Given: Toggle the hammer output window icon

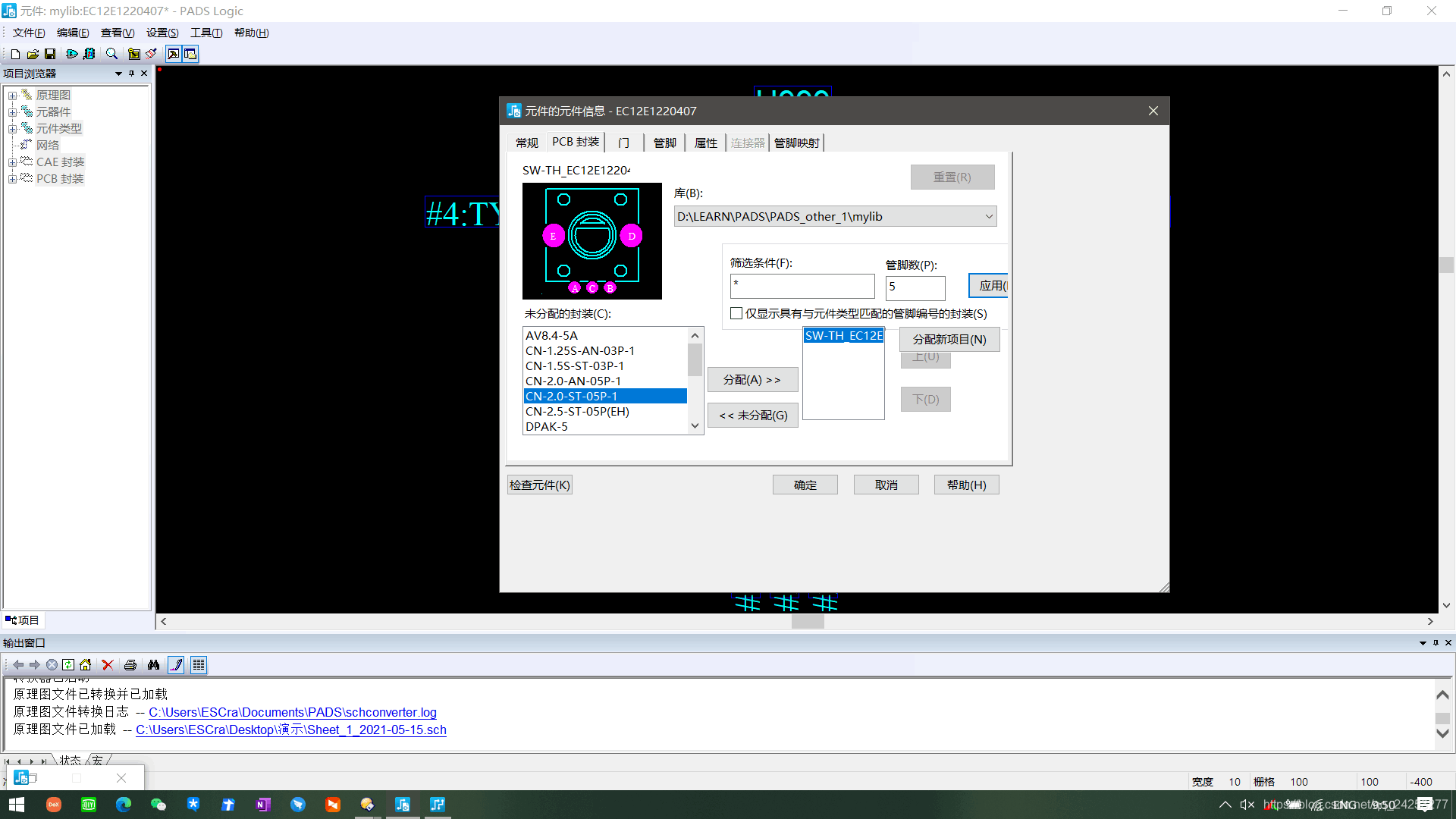Looking at the screenshot, I should click(x=174, y=54).
